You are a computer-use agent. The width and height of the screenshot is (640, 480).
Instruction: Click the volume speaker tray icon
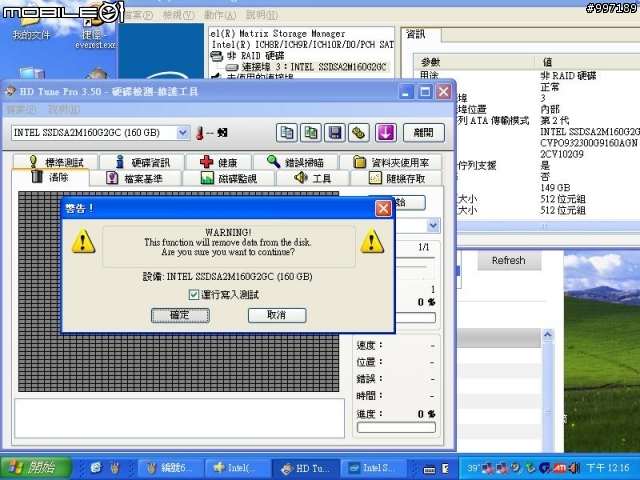575,468
